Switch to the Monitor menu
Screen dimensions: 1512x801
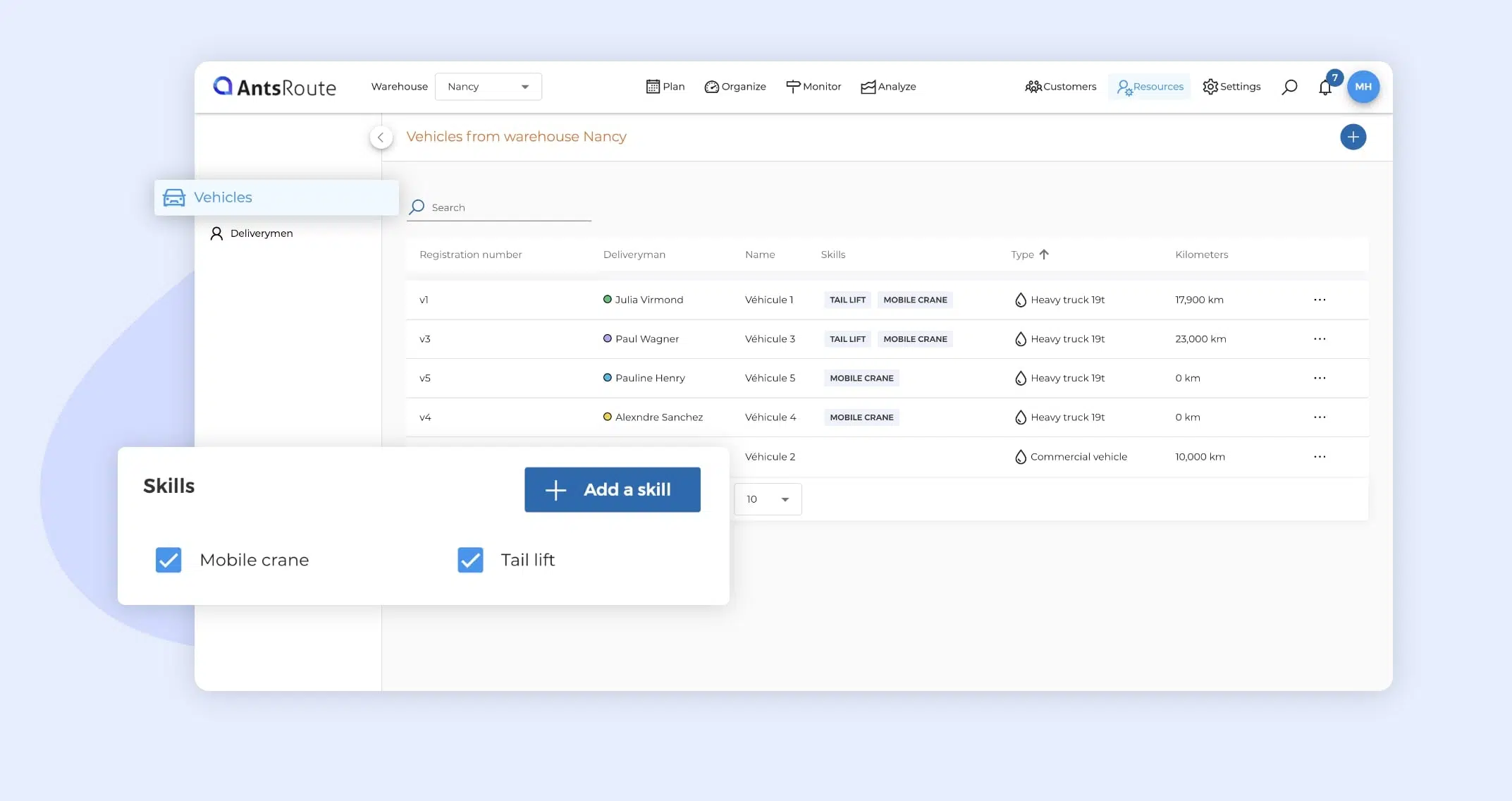tap(813, 87)
